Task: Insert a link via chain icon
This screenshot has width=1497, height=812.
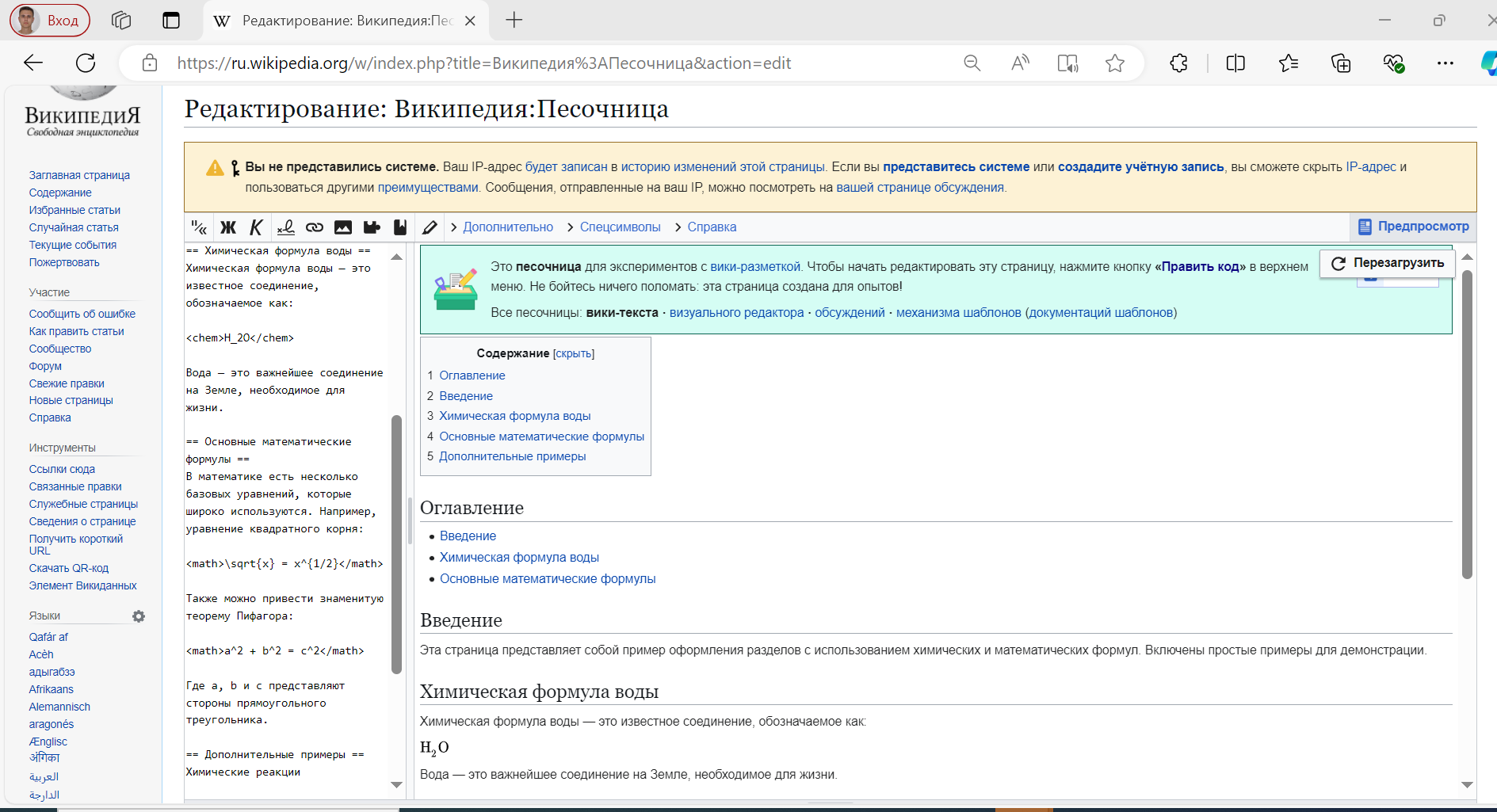Action: click(315, 227)
